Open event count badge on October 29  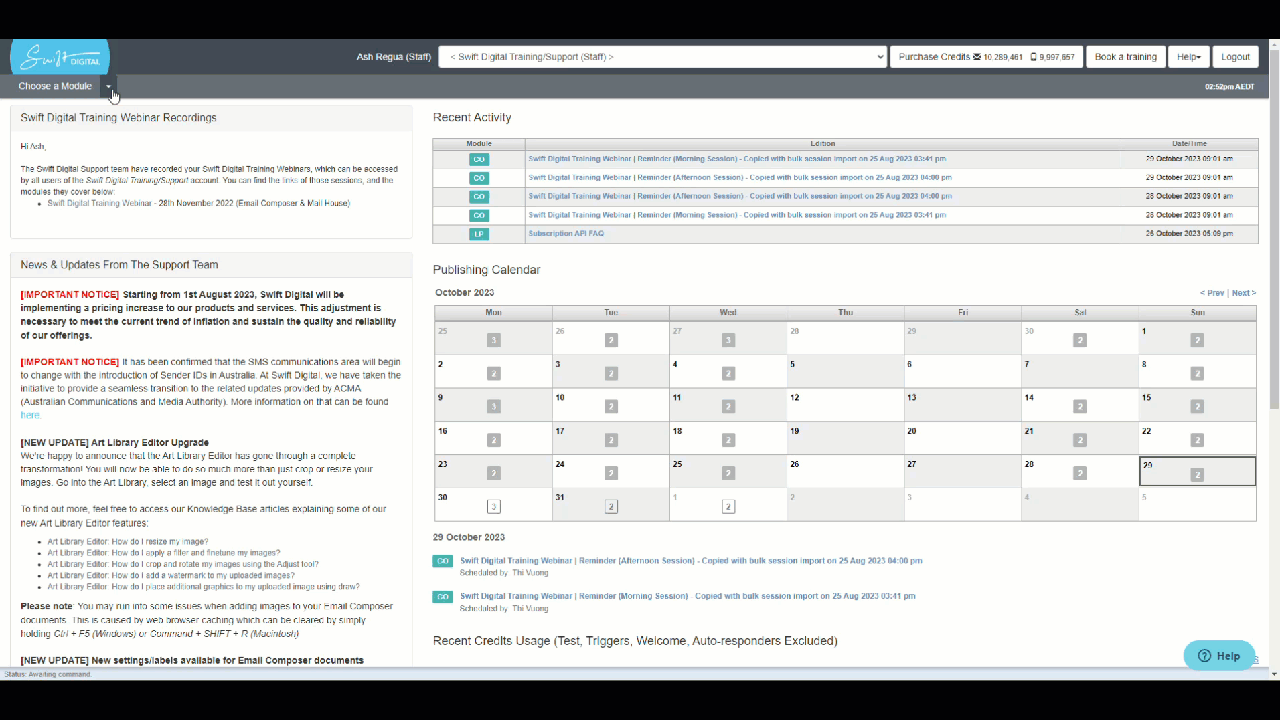[1197, 475]
